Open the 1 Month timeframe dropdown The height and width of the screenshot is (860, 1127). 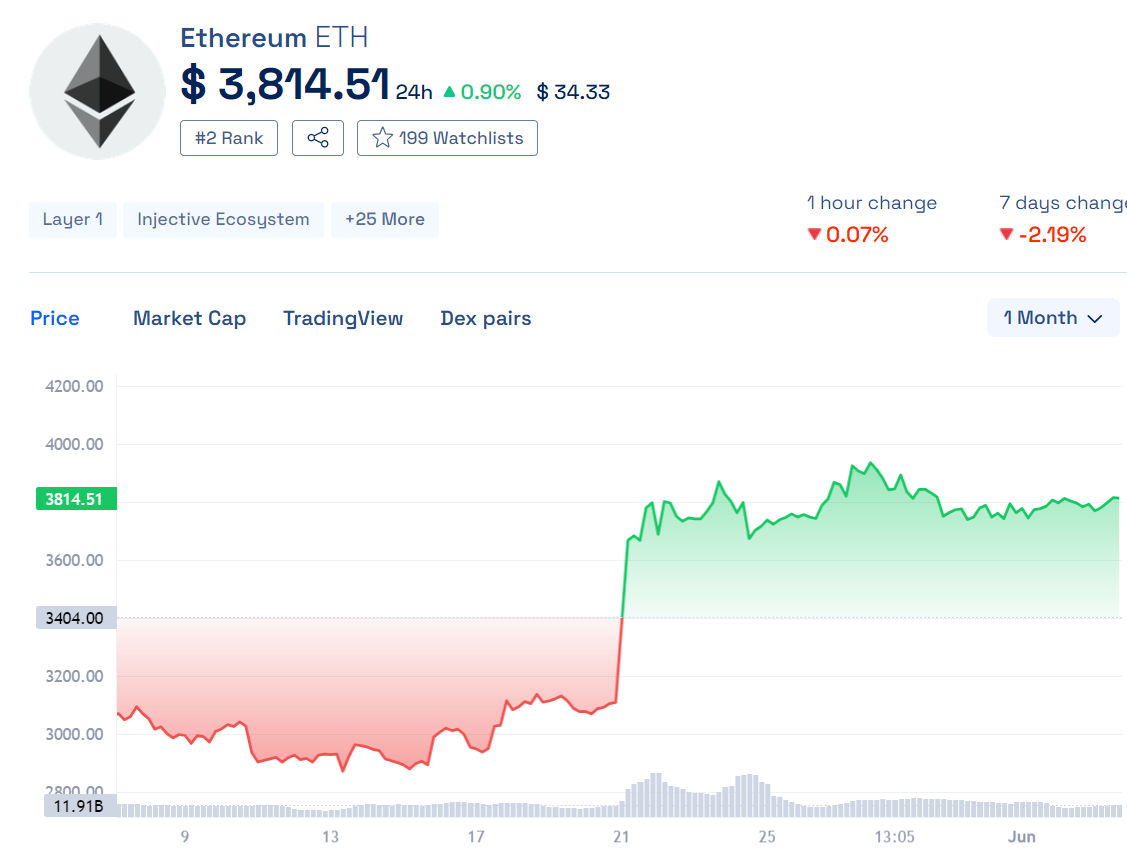[1053, 318]
